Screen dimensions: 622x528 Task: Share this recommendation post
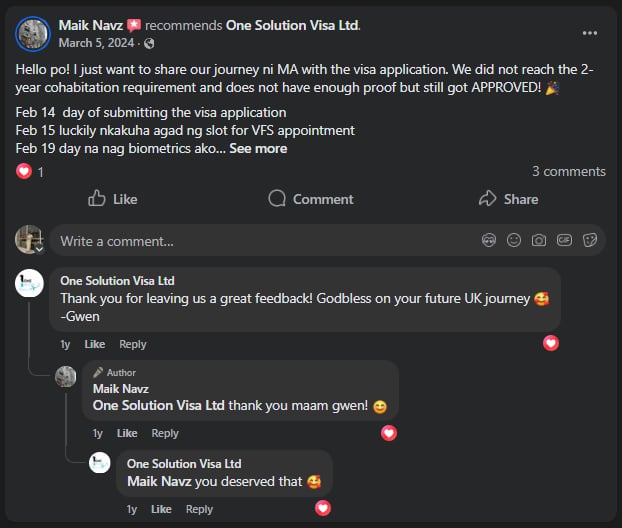tap(508, 199)
